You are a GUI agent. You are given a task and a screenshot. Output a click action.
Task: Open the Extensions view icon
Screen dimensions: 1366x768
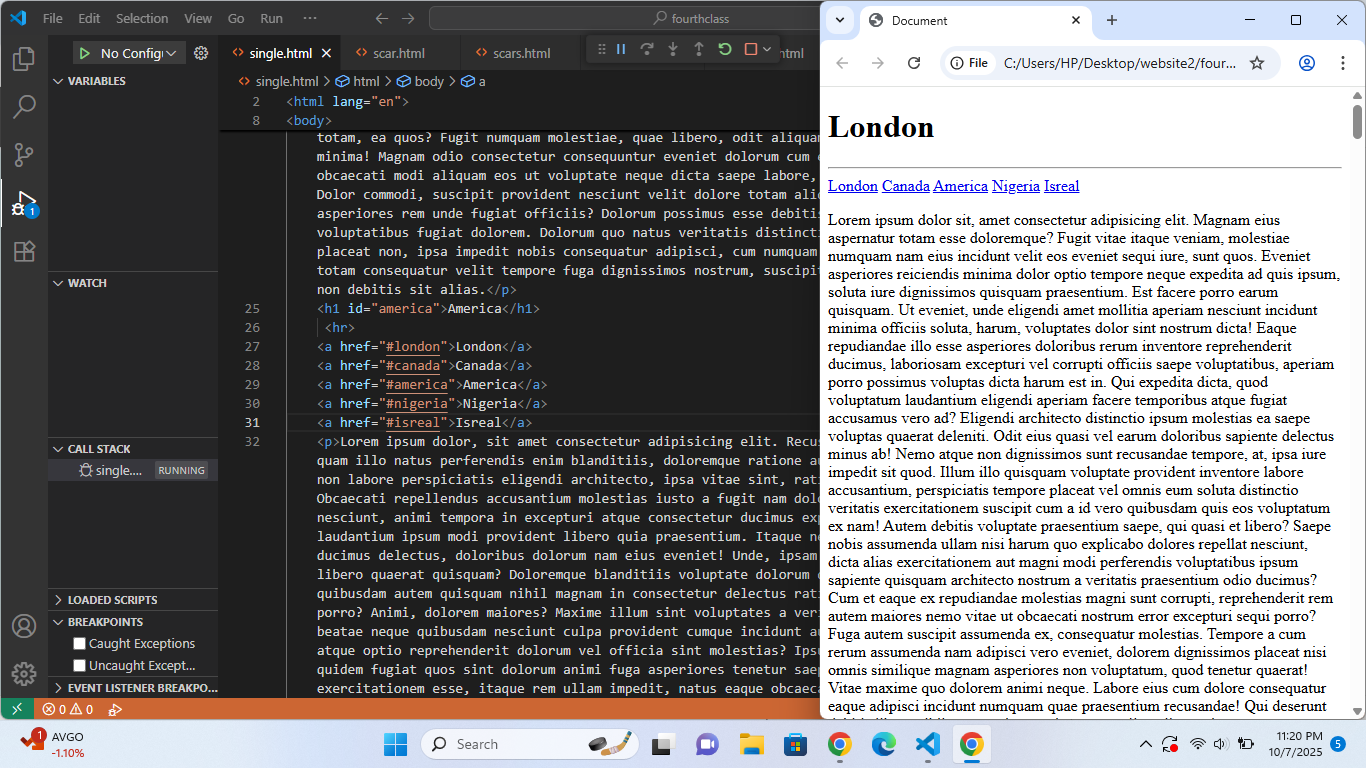pos(24,252)
